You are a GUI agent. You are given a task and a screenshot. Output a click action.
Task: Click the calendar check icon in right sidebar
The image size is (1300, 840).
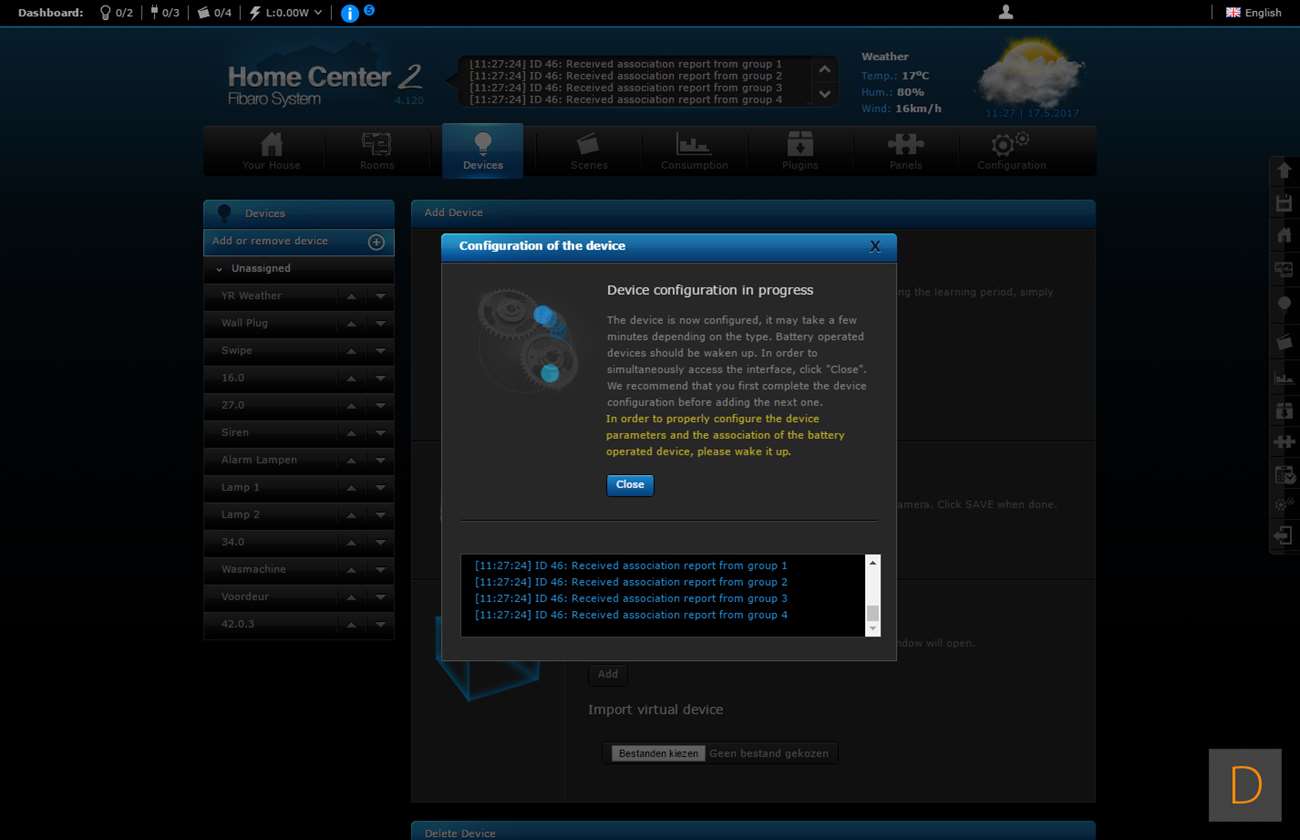tap(1284, 474)
